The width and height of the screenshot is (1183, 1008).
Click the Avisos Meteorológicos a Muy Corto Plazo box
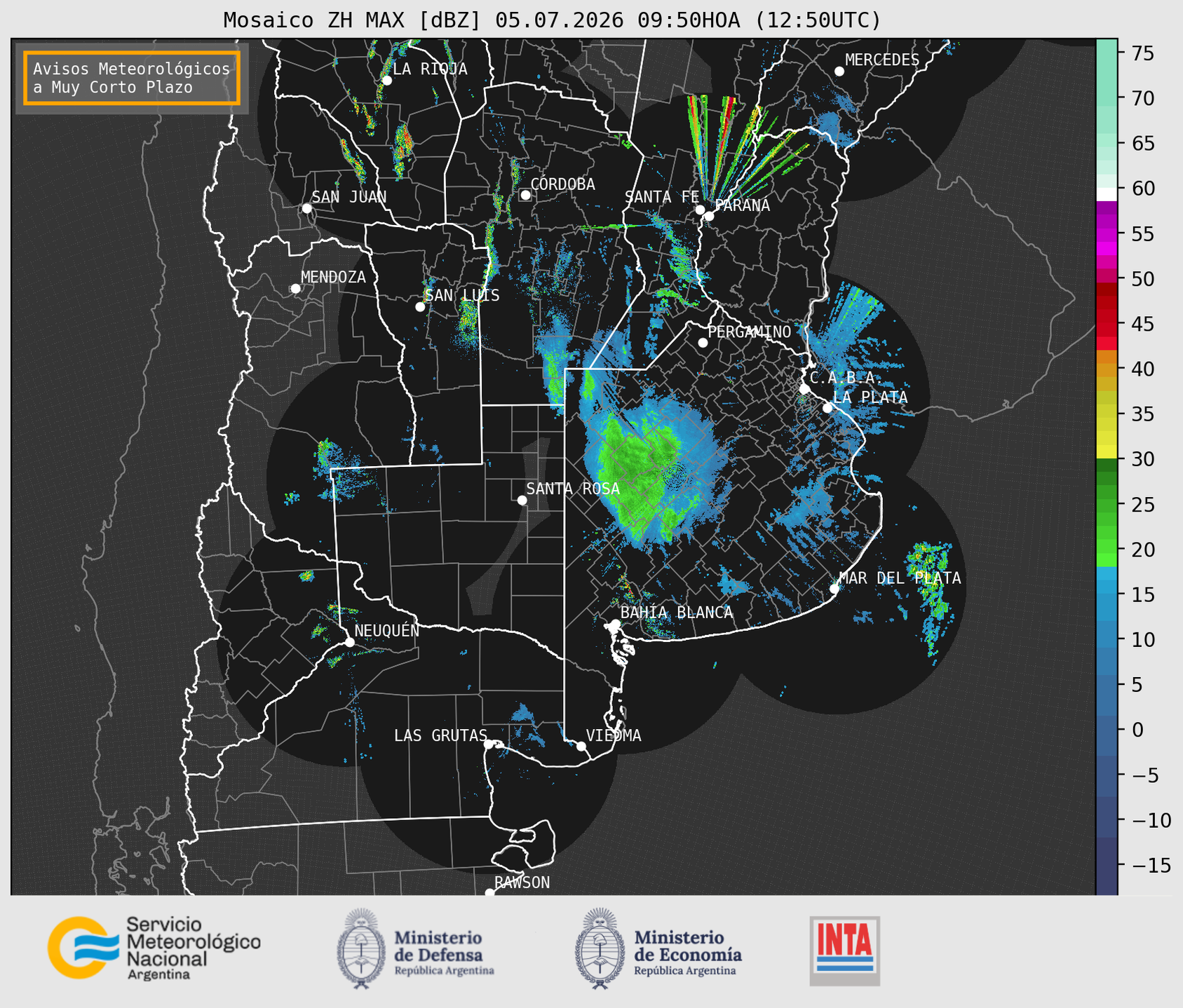tap(132, 78)
